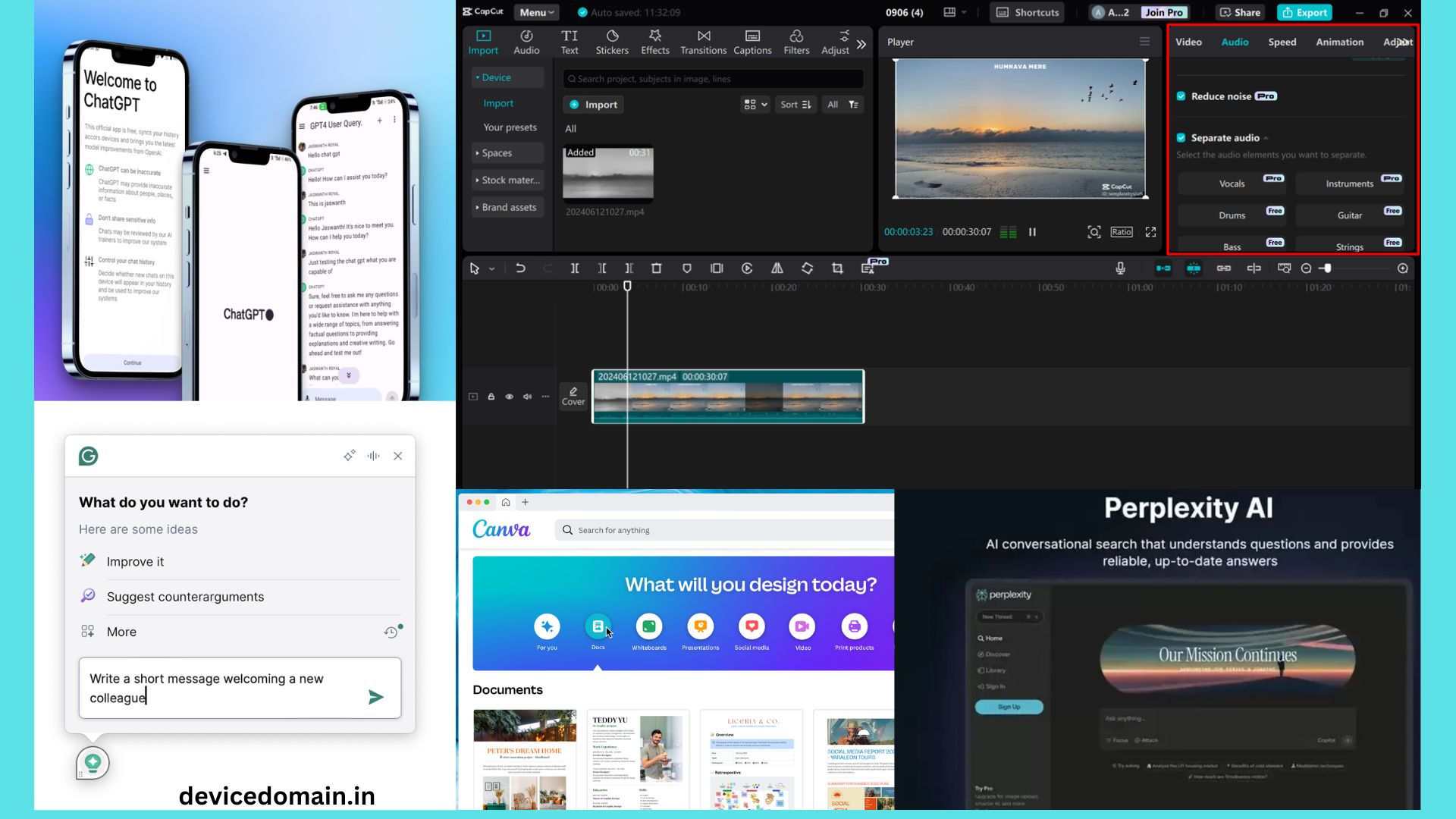Select the Text tool in CapCut
The height and width of the screenshot is (819, 1456).
click(570, 42)
